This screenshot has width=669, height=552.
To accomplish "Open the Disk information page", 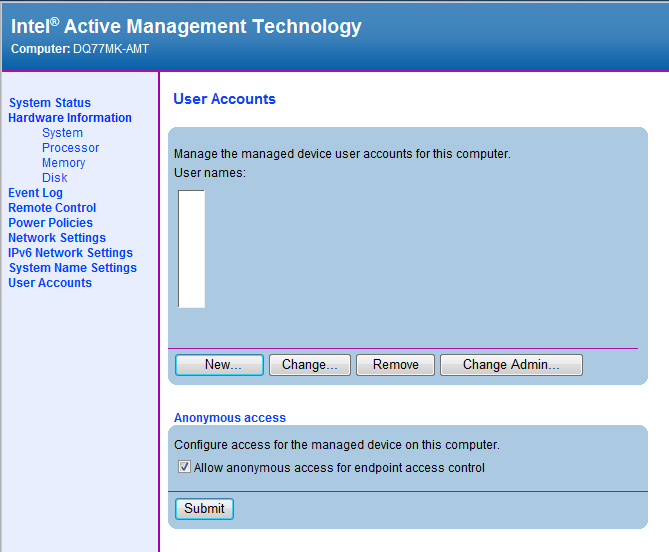I will pos(55,177).
